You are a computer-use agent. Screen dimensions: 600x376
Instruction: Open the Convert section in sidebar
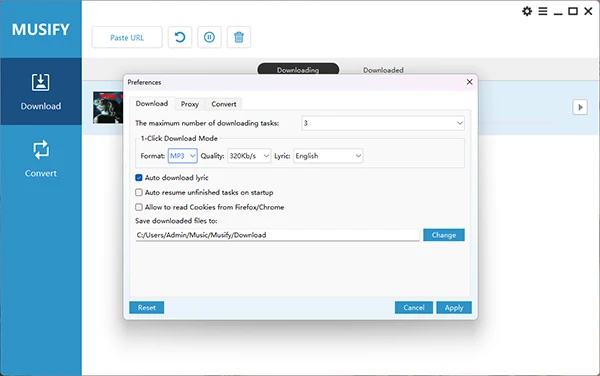(41, 159)
